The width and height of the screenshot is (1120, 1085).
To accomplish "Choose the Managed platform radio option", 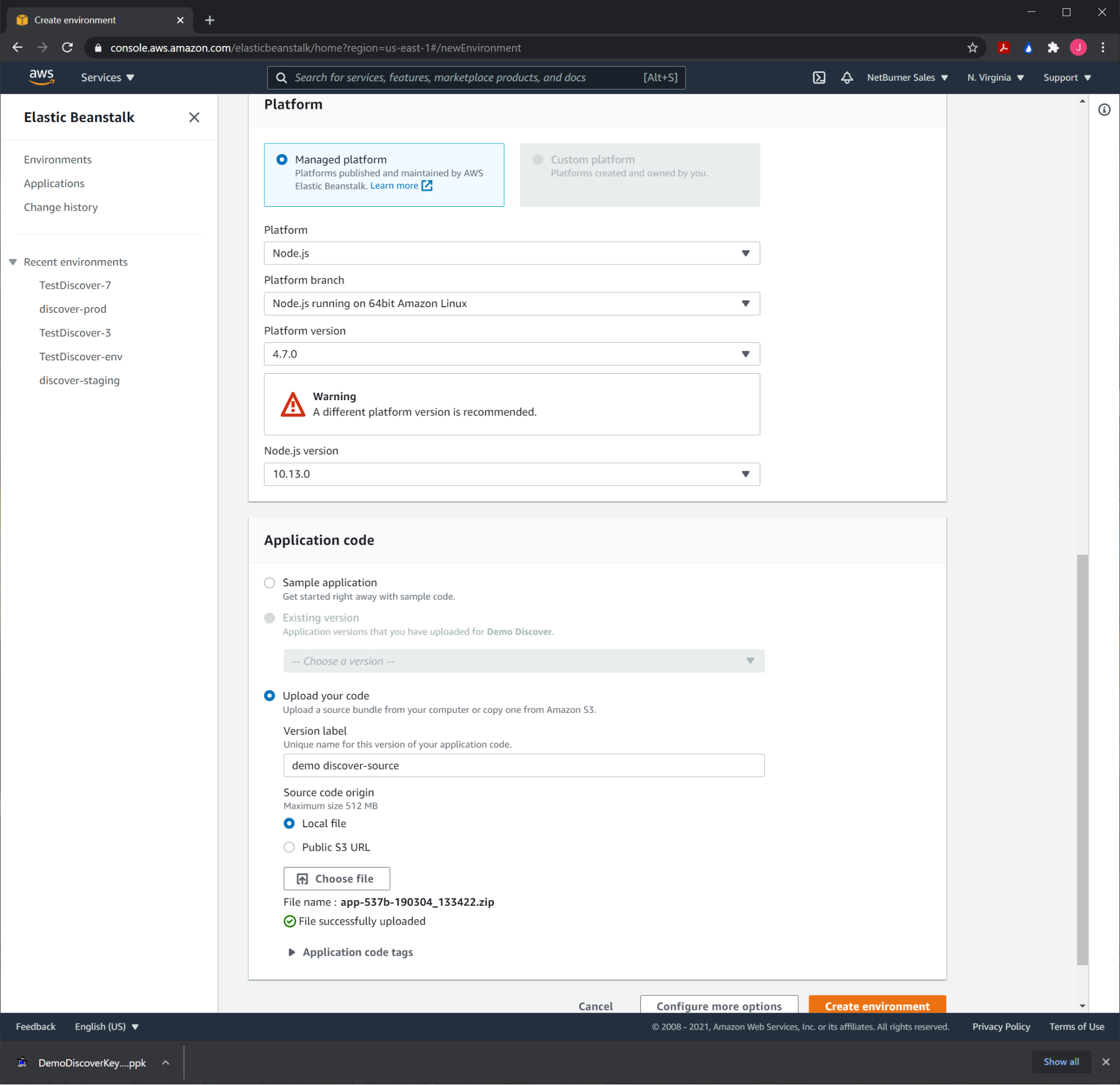I will click(282, 160).
